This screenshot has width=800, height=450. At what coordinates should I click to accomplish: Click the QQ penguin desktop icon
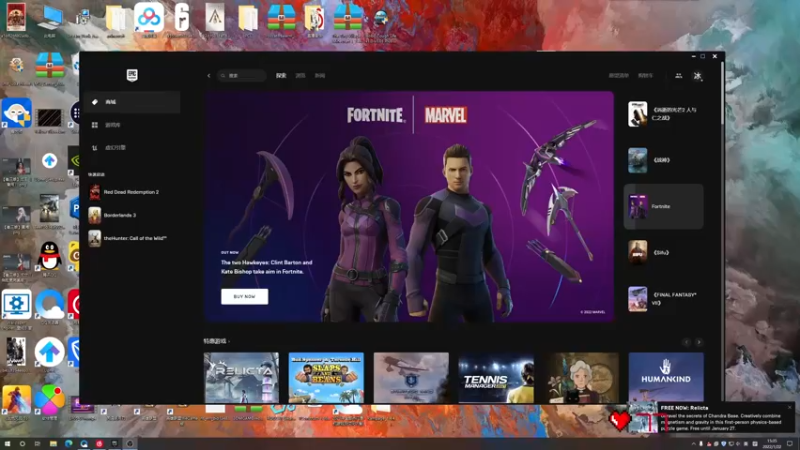point(49,258)
